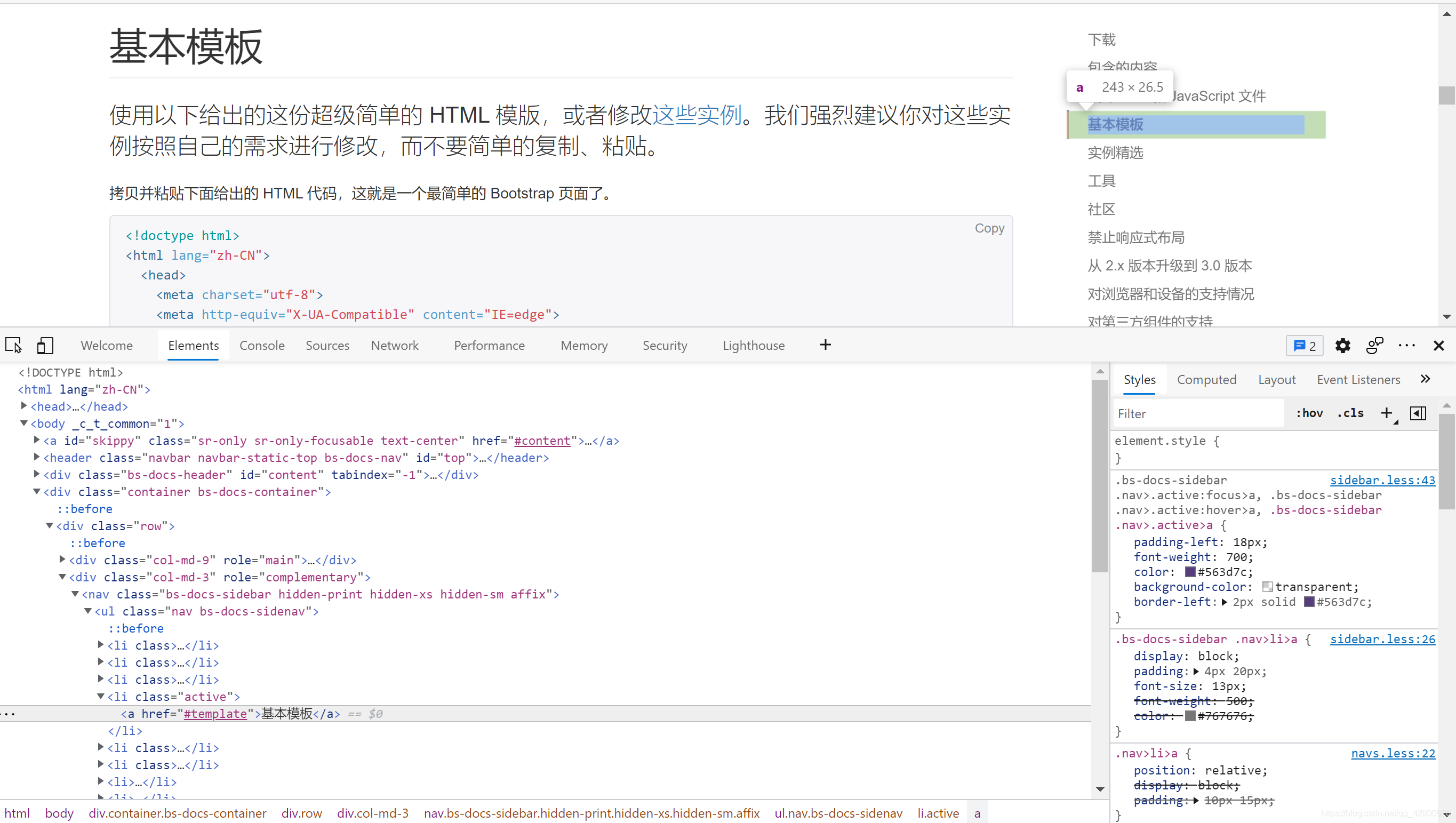The height and width of the screenshot is (823, 1456).
Task: Toggle the .cls classes panel
Action: (x=1350, y=413)
